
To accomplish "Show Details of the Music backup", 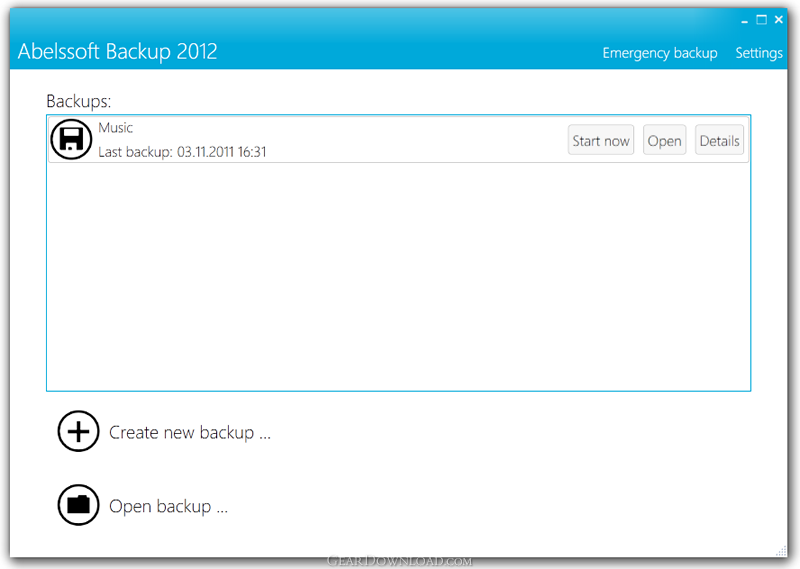I will pos(719,141).
